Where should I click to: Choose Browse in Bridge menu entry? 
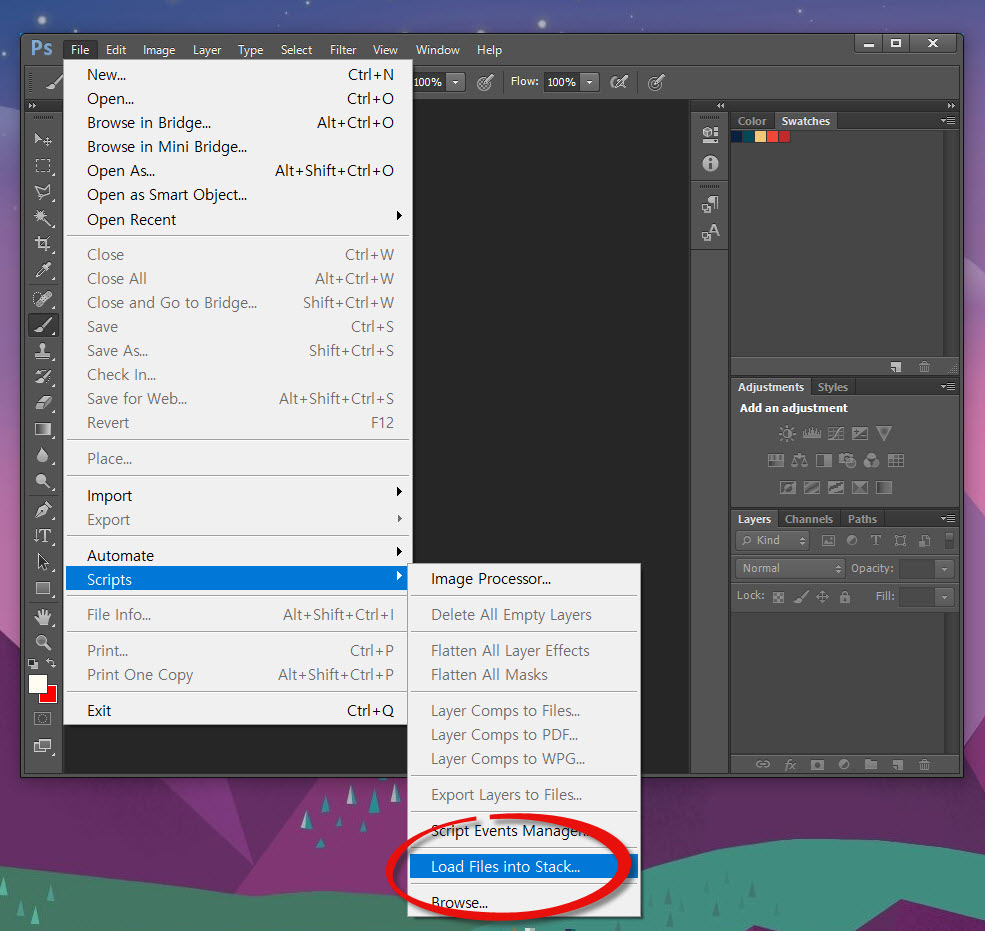(239, 122)
